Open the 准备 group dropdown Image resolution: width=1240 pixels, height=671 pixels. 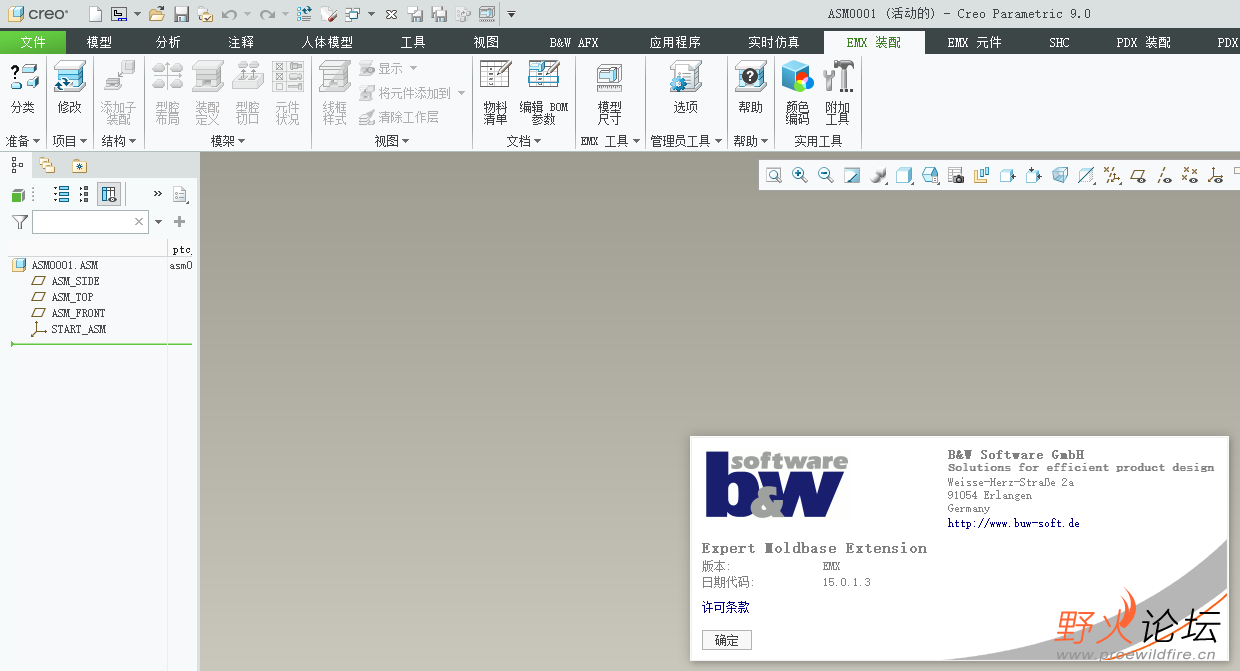[x=23, y=142]
